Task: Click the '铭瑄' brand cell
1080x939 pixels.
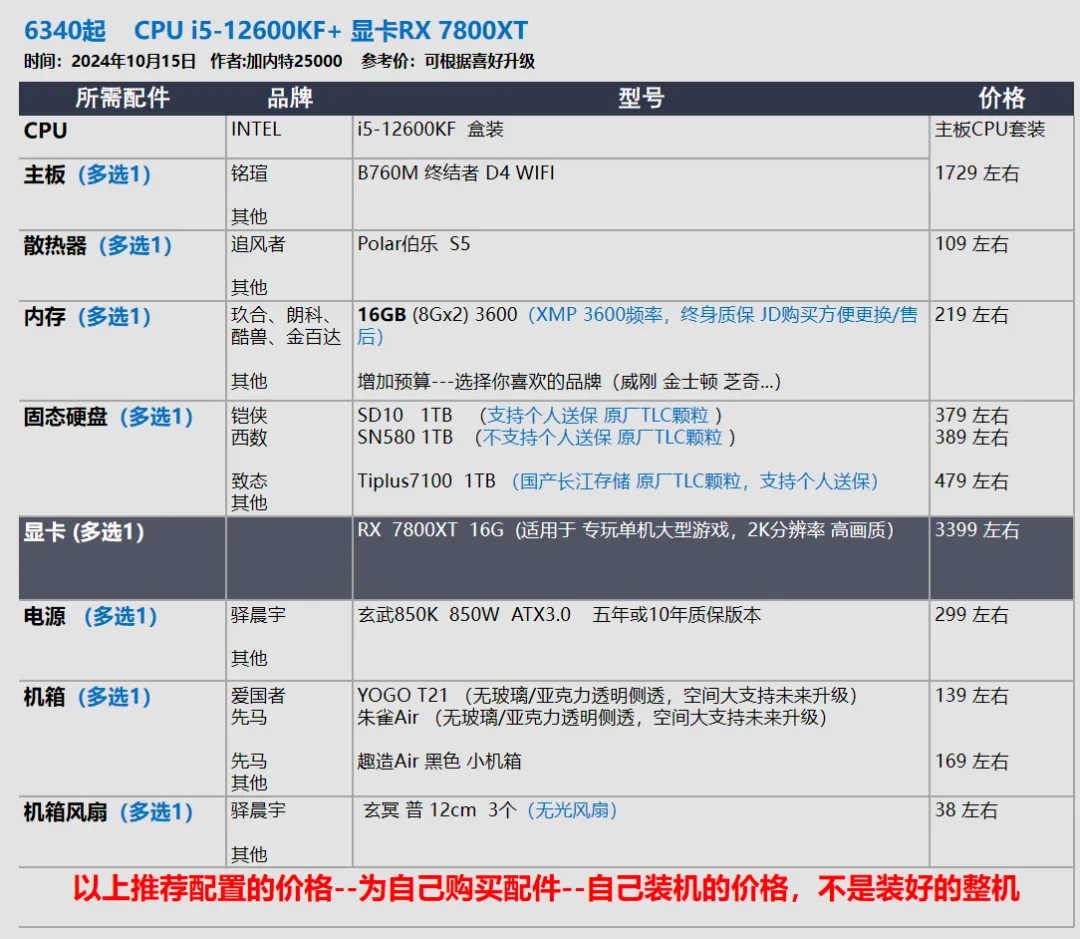Action: click(249, 173)
